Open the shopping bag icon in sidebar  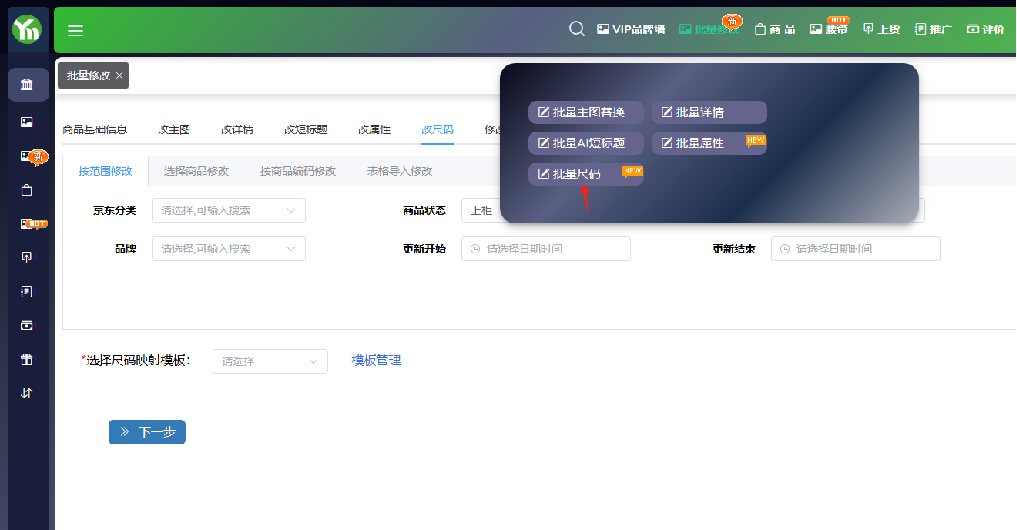pos(27,189)
